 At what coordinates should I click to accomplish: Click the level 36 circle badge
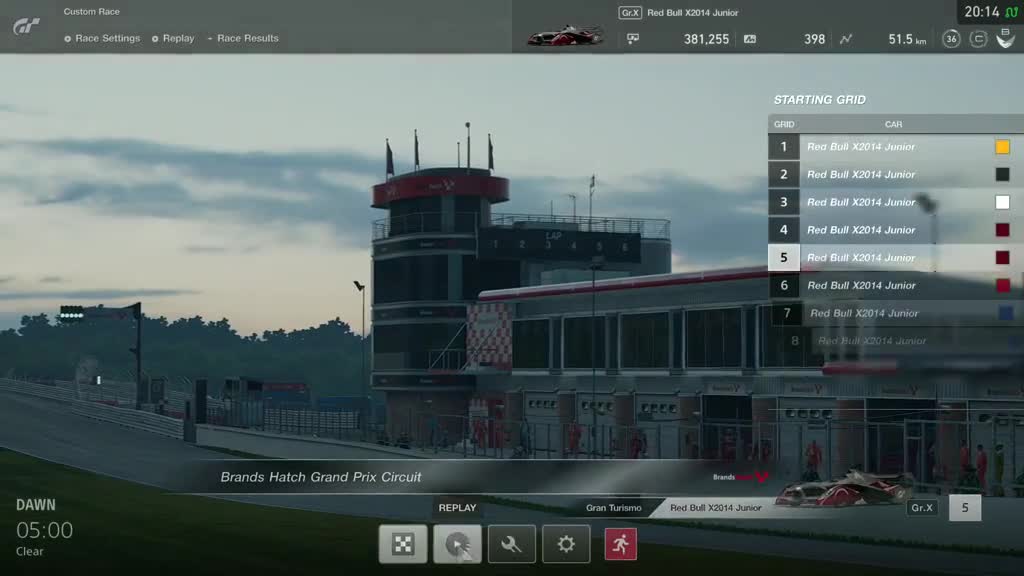[x=952, y=39]
